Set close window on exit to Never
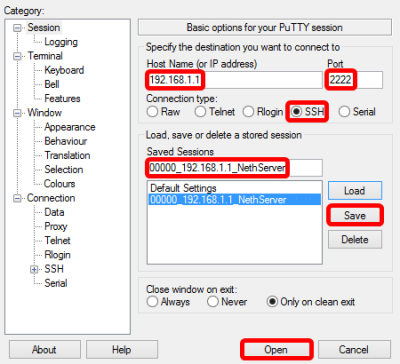The width and height of the screenshot is (400, 364). pyautogui.click(x=227, y=302)
